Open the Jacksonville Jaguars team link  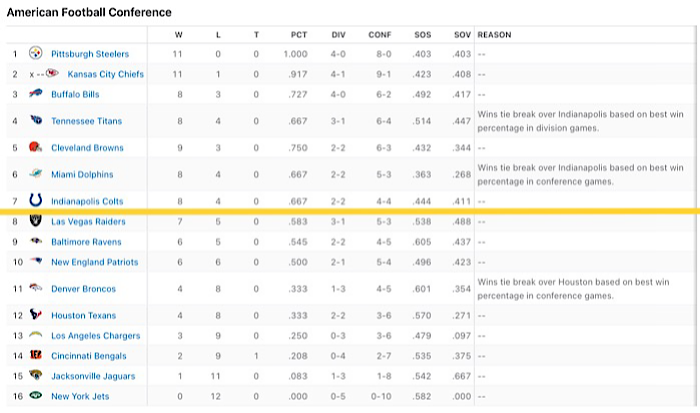click(x=93, y=376)
